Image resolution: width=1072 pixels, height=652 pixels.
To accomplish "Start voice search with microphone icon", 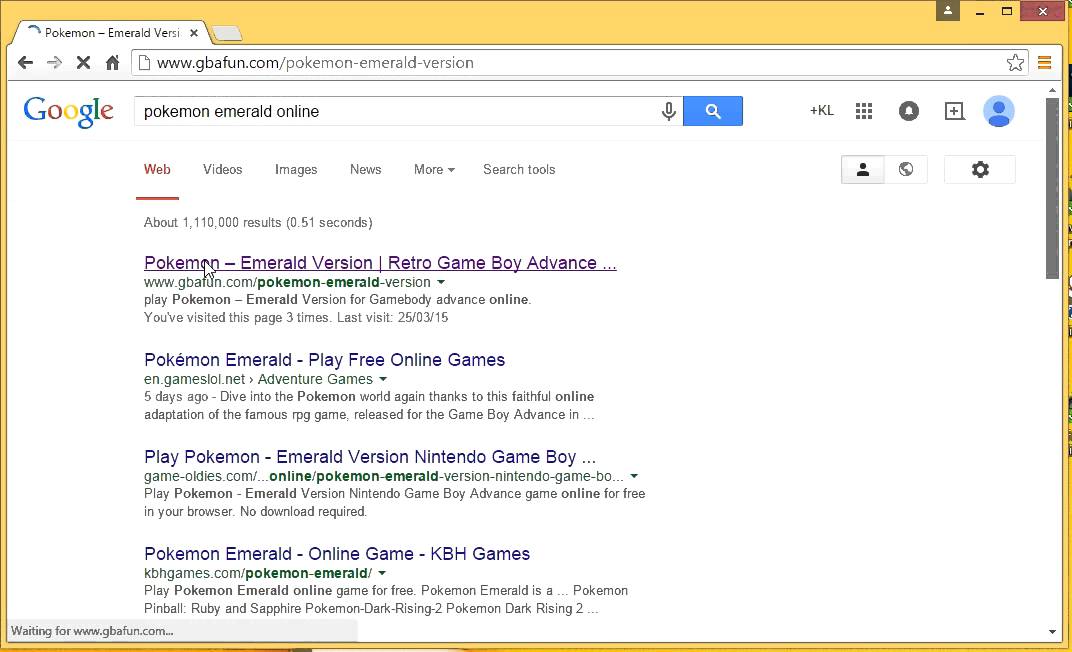I will tap(669, 111).
